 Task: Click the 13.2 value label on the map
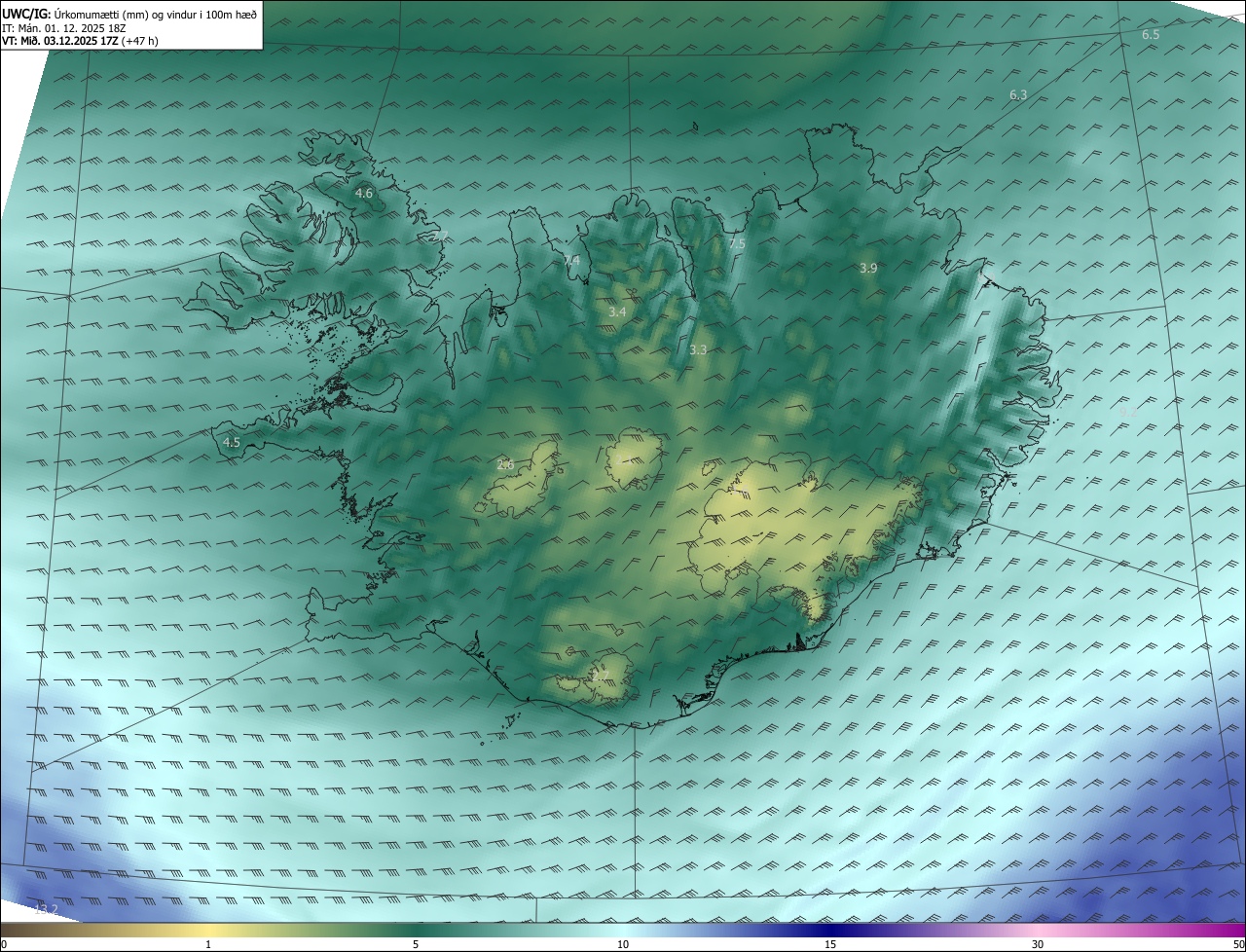tap(46, 910)
